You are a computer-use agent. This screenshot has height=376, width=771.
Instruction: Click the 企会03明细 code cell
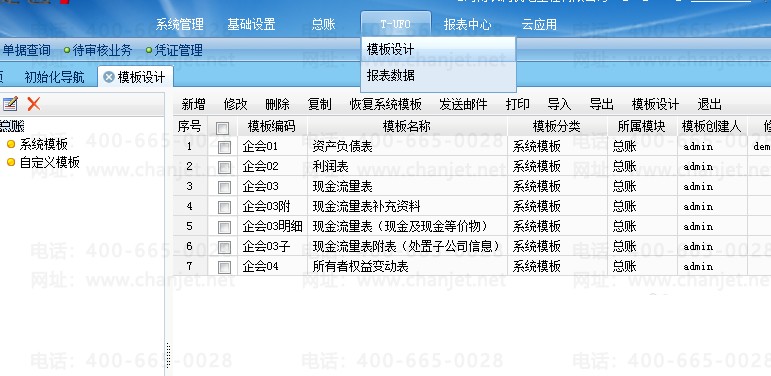[x=272, y=227]
